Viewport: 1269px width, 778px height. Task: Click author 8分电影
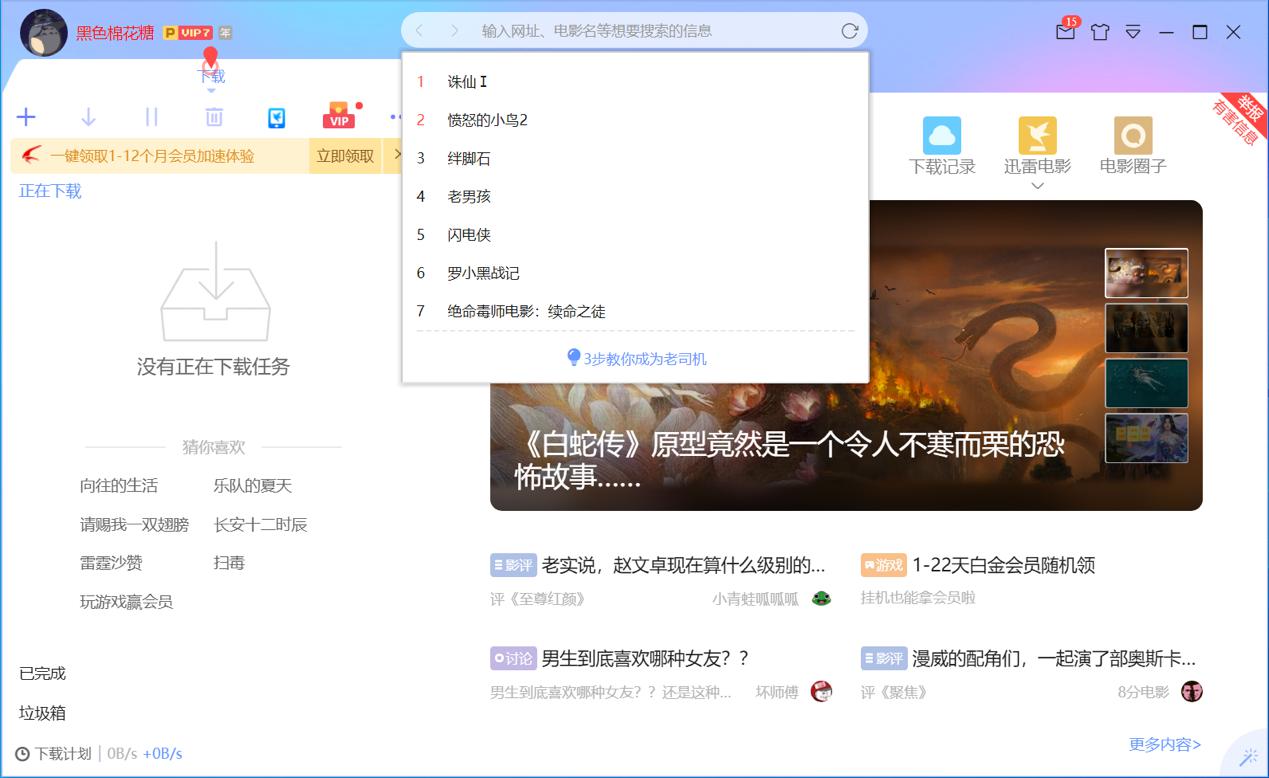(1143, 691)
